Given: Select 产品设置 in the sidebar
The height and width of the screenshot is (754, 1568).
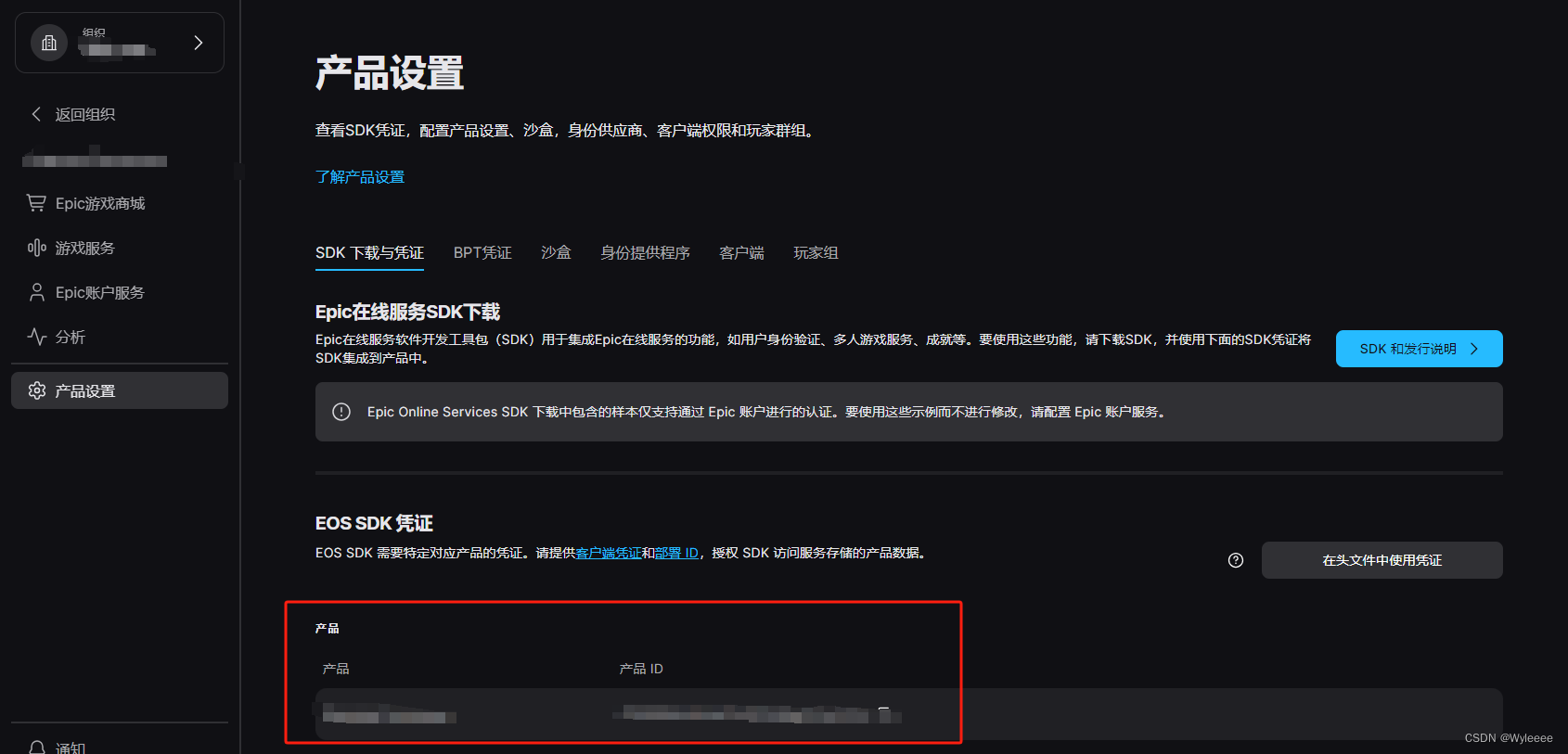Looking at the screenshot, I should [x=119, y=390].
